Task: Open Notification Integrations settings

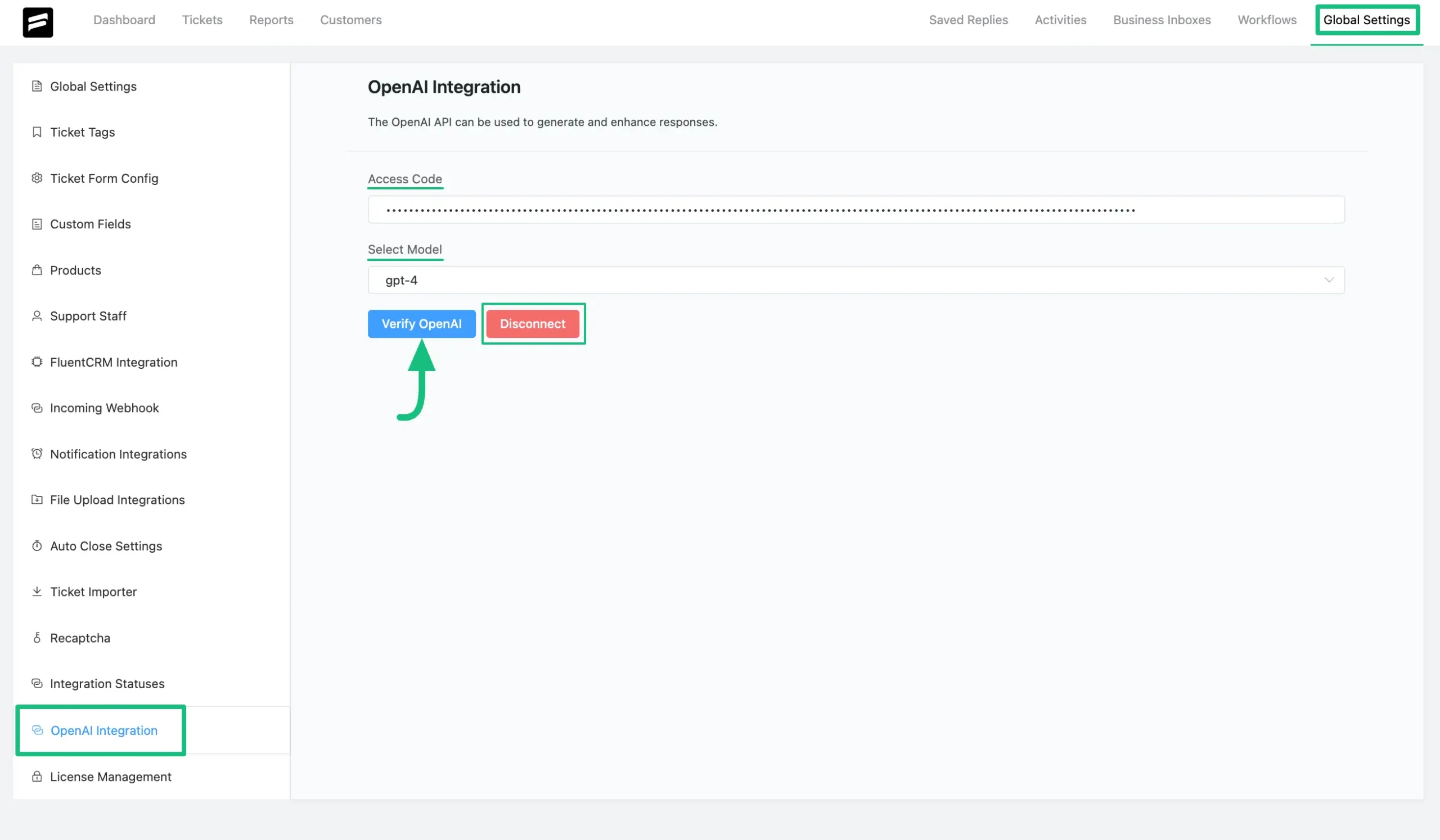Action: [151, 454]
